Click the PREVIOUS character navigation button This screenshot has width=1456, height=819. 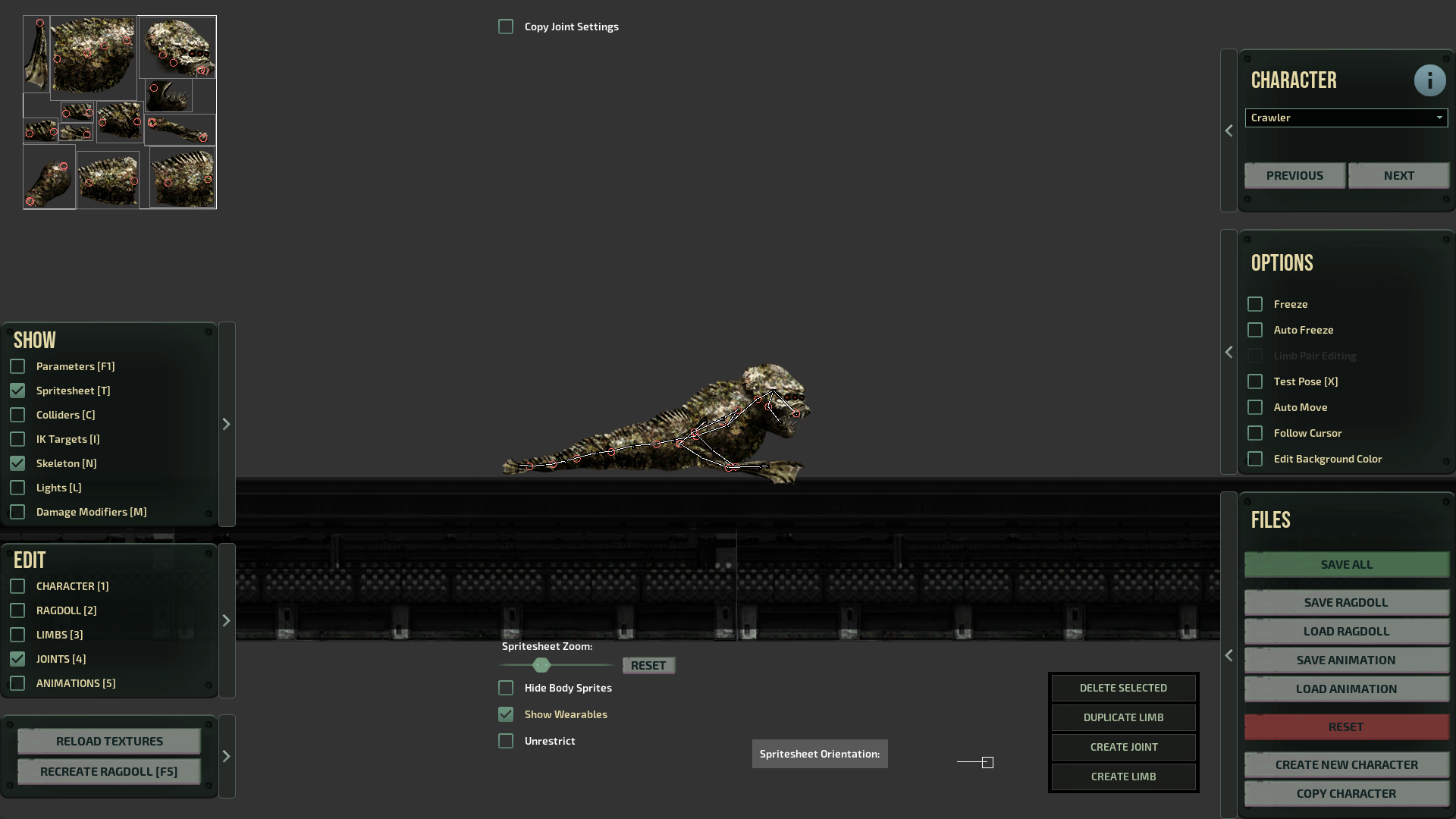(1294, 175)
